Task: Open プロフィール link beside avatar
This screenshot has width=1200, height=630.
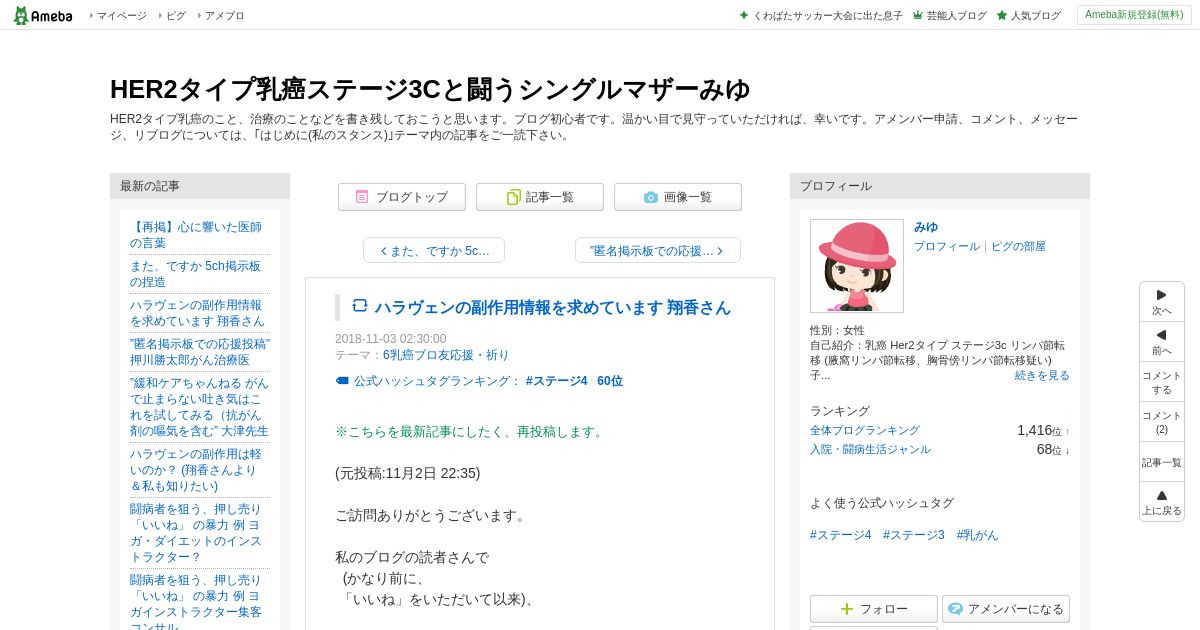Action: tap(946, 246)
